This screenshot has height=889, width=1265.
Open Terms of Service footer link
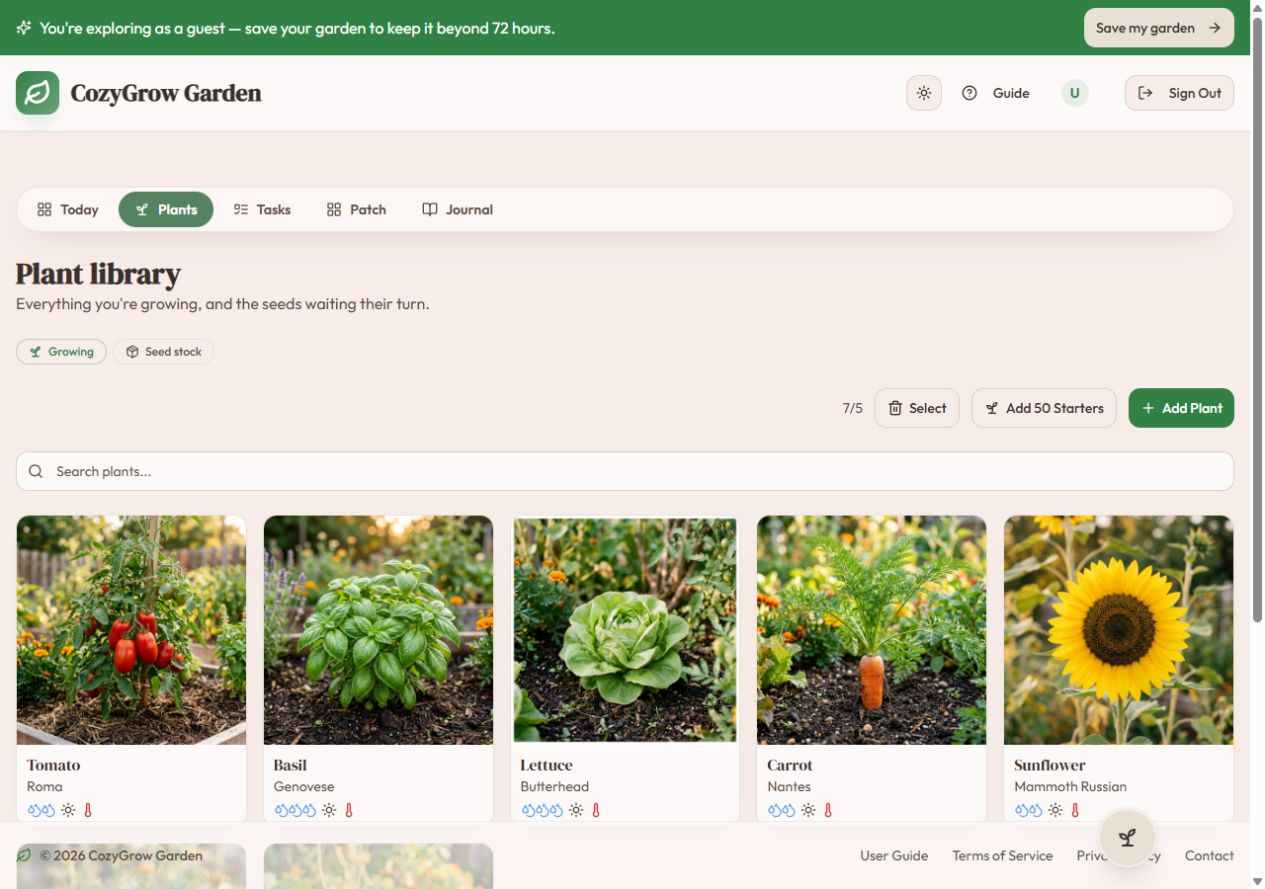coord(1002,856)
